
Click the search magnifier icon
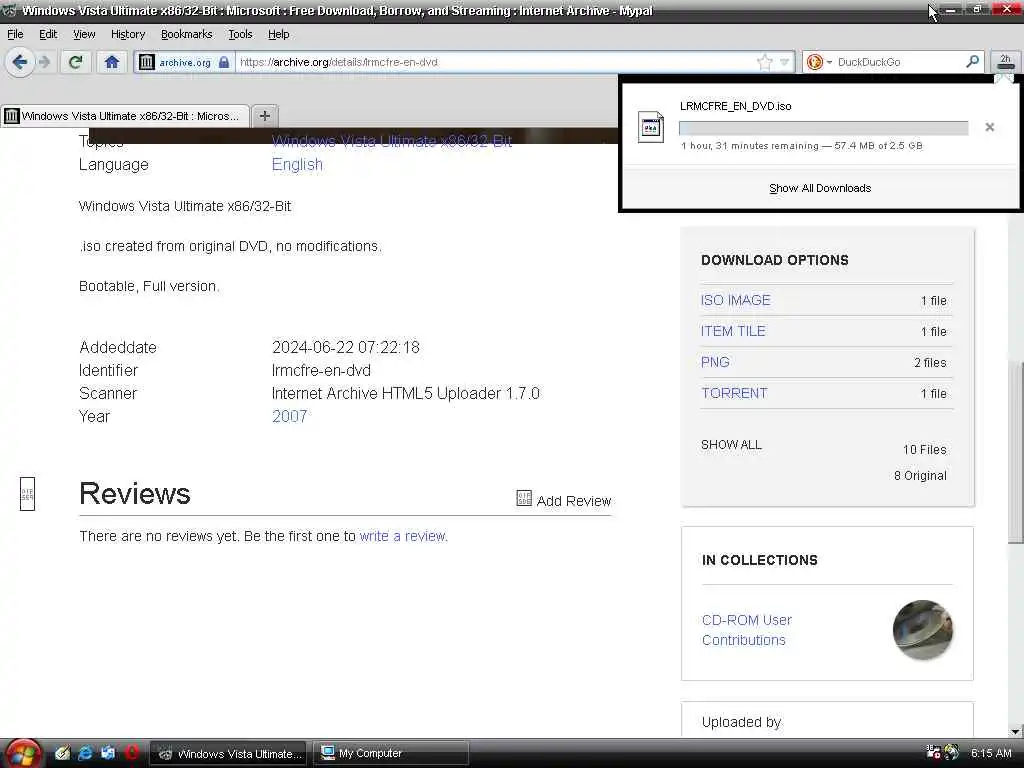click(972, 61)
